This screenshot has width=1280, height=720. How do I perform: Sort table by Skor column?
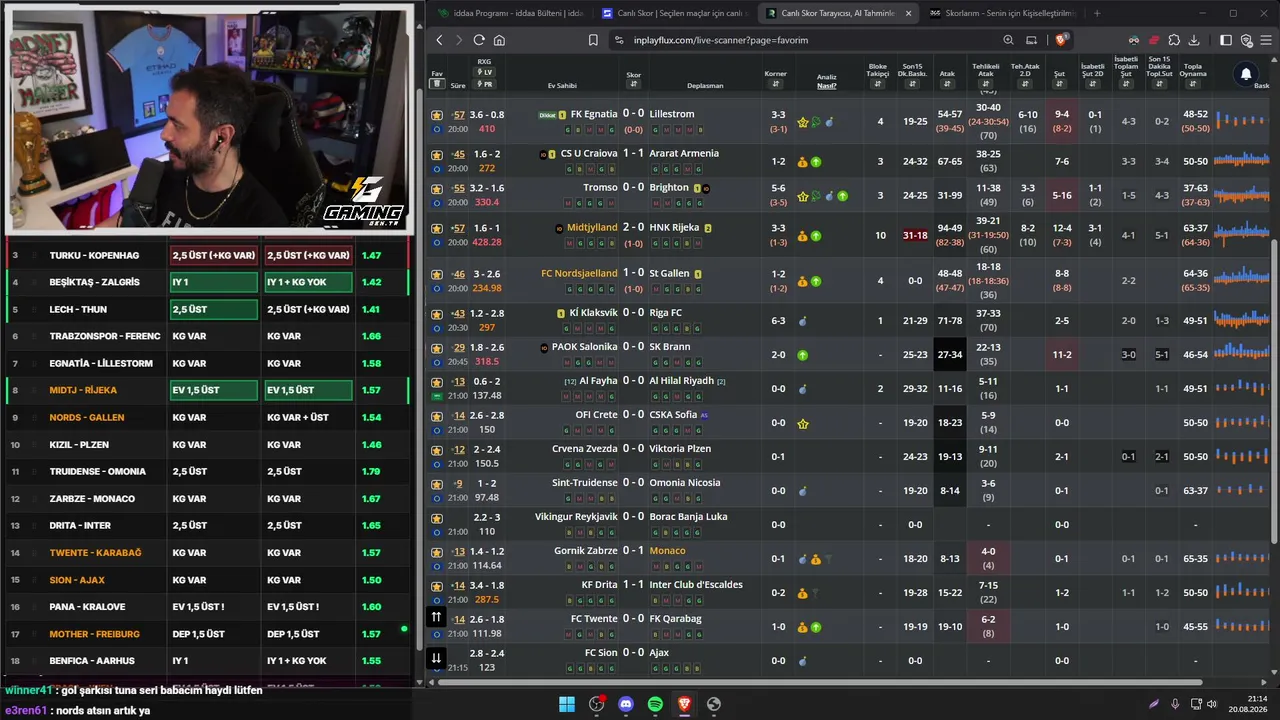point(633,85)
